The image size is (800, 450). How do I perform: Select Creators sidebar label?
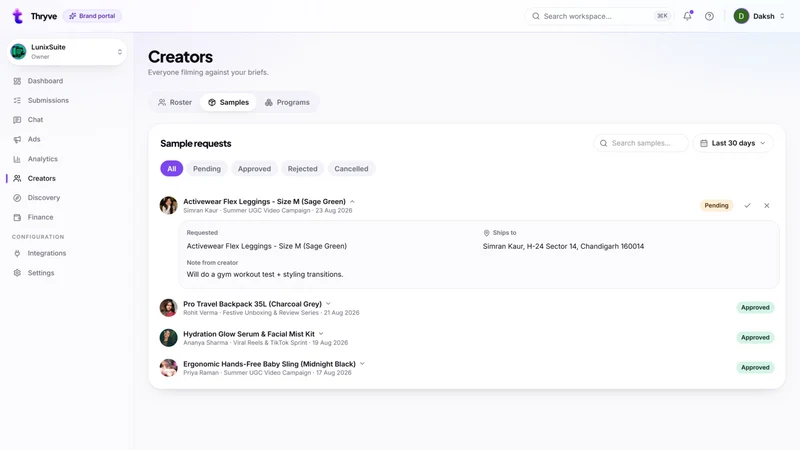[x=41, y=179]
